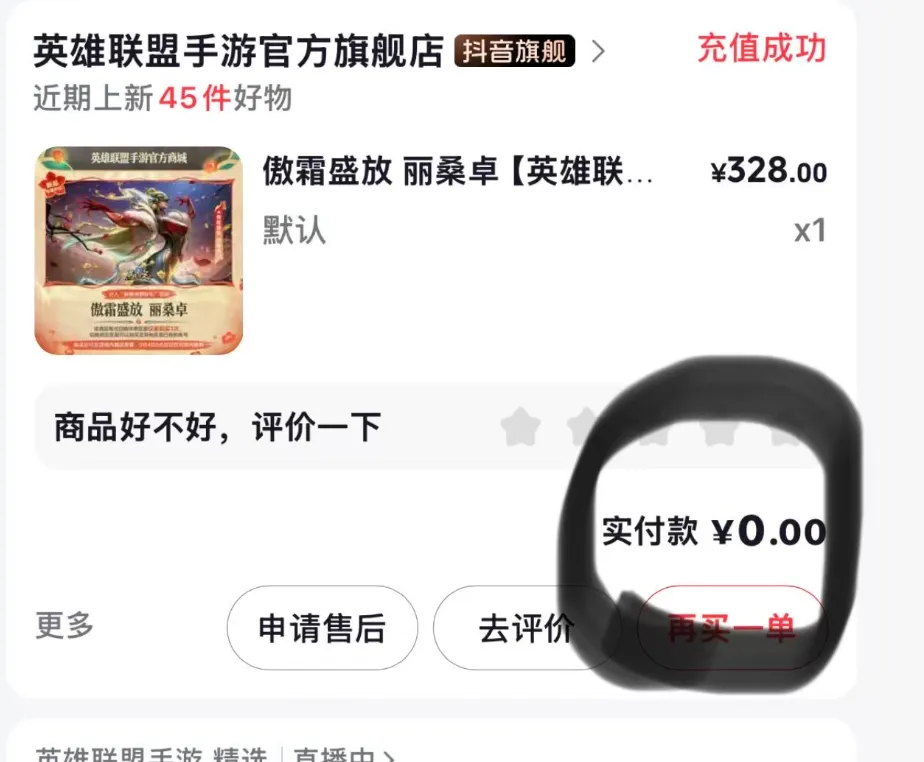The width and height of the screenshot is (924, 762).
Task: Open the 英雄联盟手游官方旗舰店 store page
Action: point(238,51)
